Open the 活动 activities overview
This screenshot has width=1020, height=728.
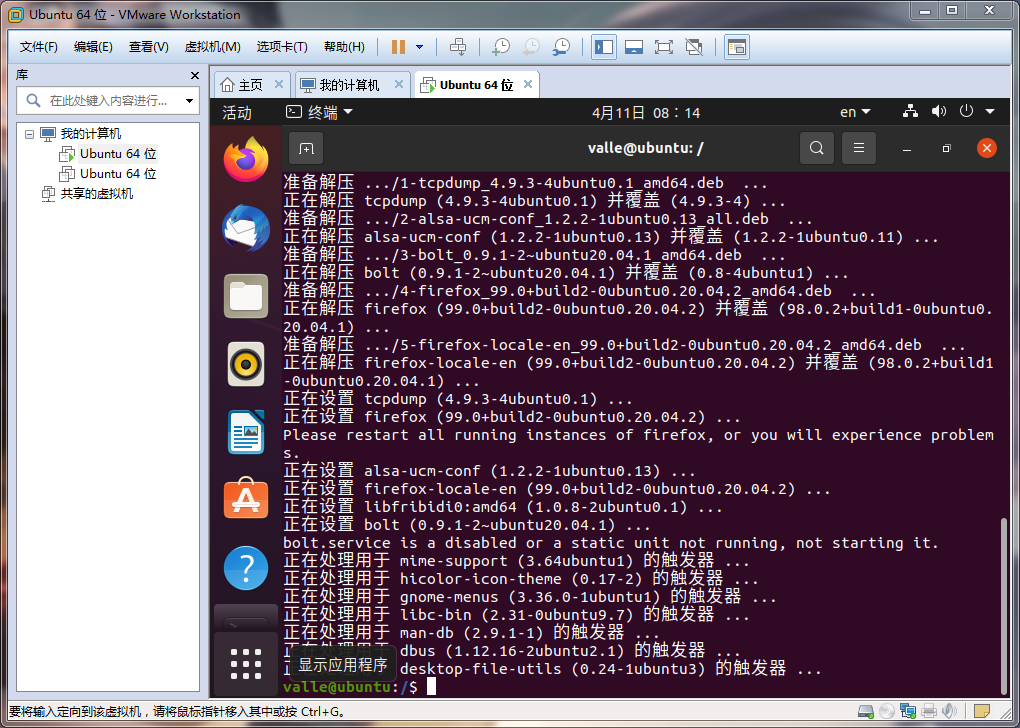click(237, 113)
